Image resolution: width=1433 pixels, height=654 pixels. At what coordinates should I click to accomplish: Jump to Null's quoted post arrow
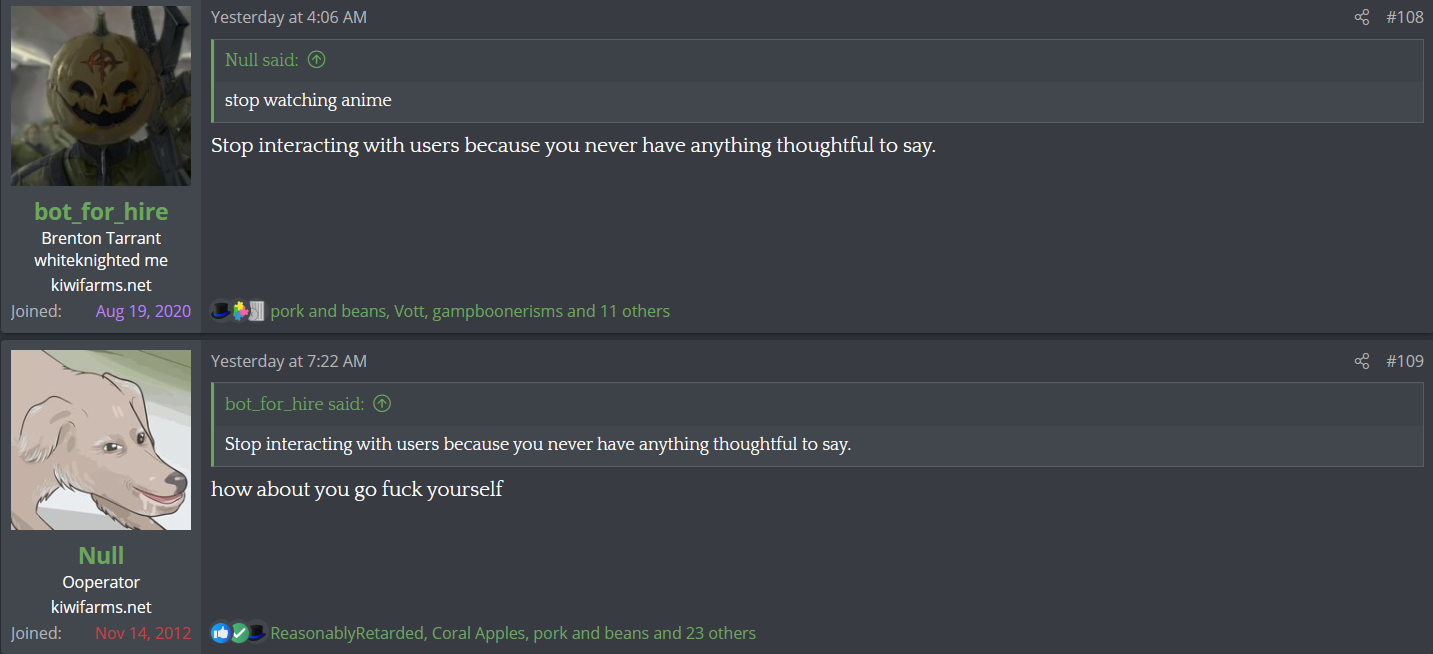pos(316,60)
